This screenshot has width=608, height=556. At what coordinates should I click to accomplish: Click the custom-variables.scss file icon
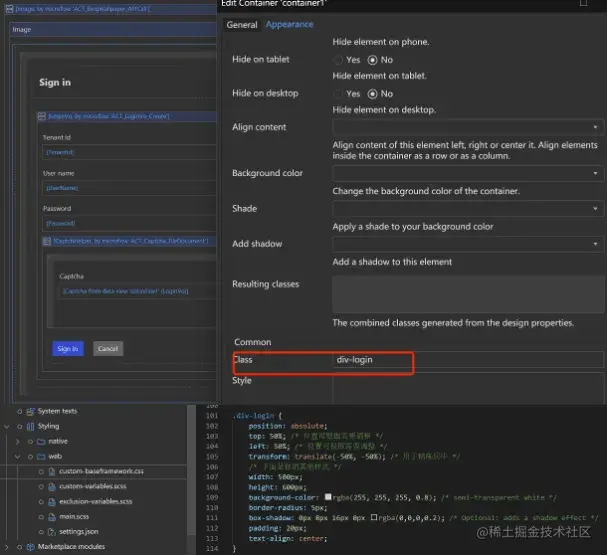tap(52, 487)
